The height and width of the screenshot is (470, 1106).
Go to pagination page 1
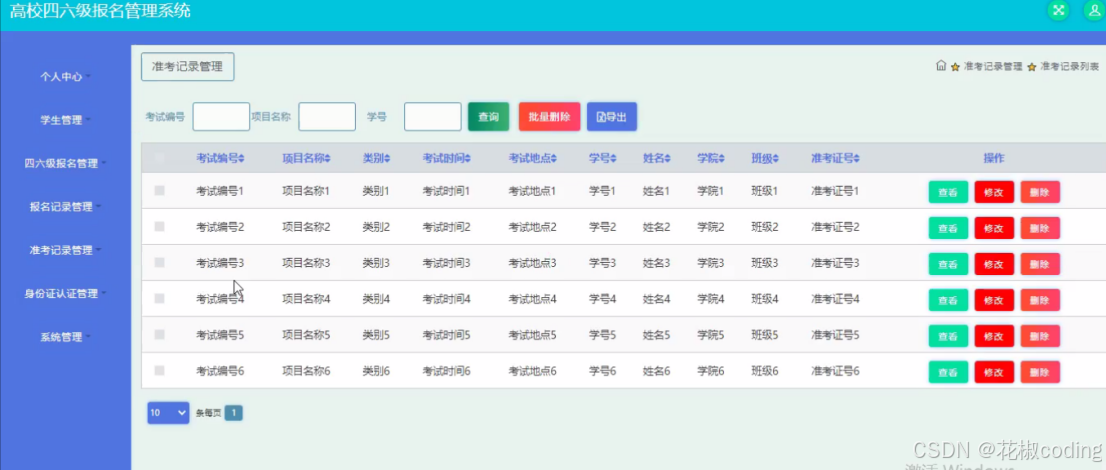[233, 413]
